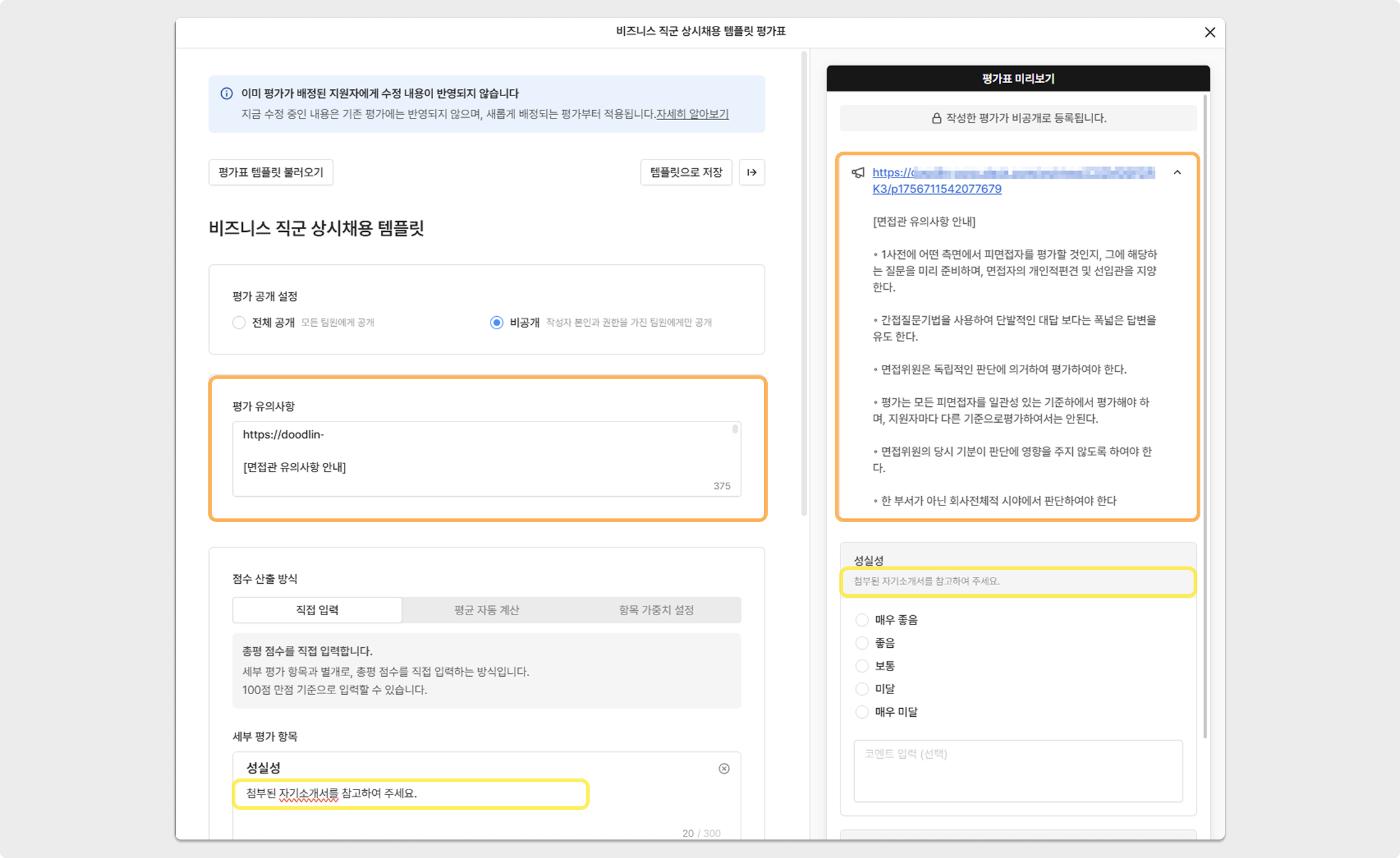Click the info icon in the notice banner
The height and width of the screenshot is (858, 1400).
(x=227, y=94)
